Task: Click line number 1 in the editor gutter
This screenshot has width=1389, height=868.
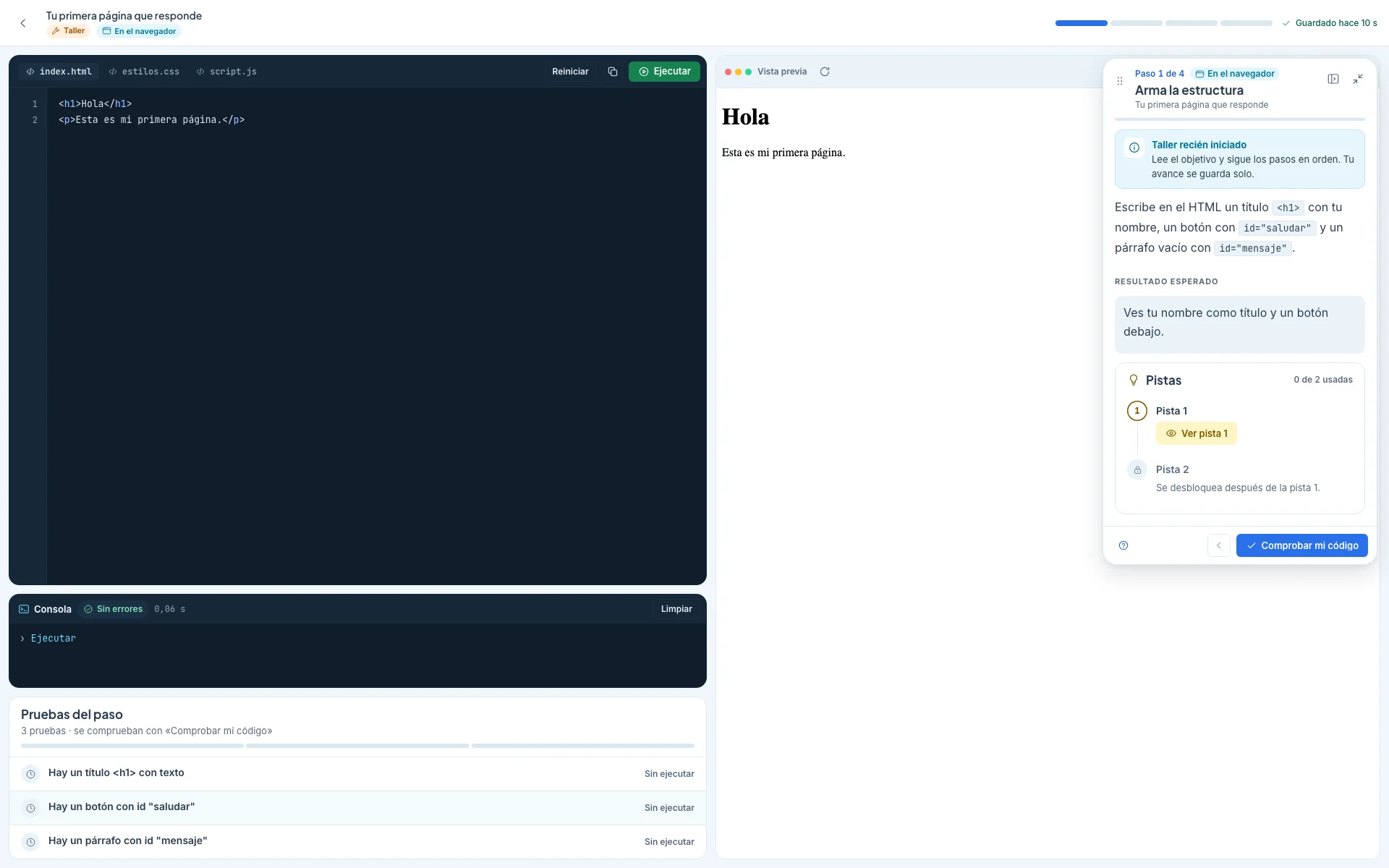Action: pos(35,104)
